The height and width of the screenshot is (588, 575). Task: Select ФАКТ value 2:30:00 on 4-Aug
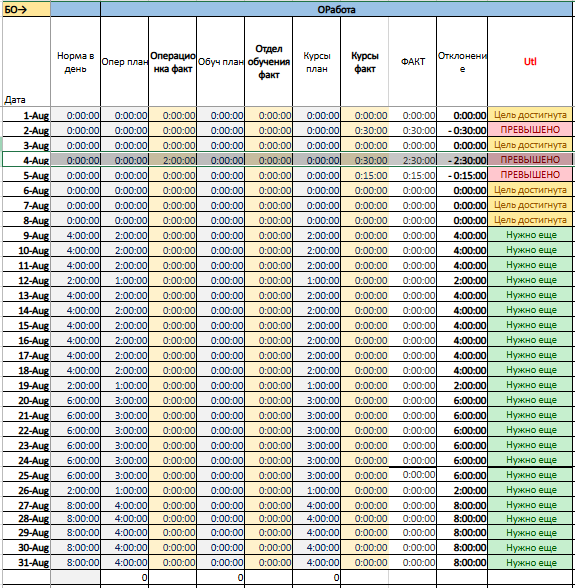pyautogui.click(x=413, y=160)
